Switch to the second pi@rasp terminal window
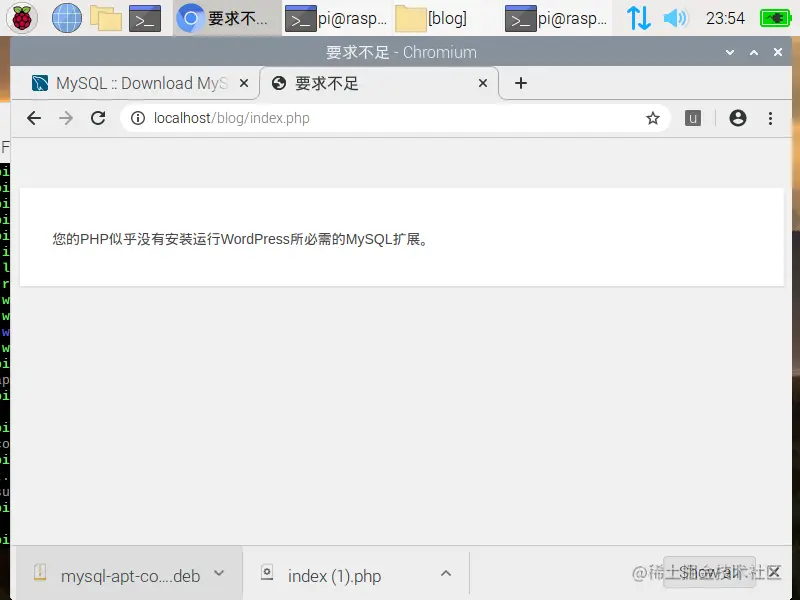This screenshot has width=800, height=600. click(x=557, y=18)
